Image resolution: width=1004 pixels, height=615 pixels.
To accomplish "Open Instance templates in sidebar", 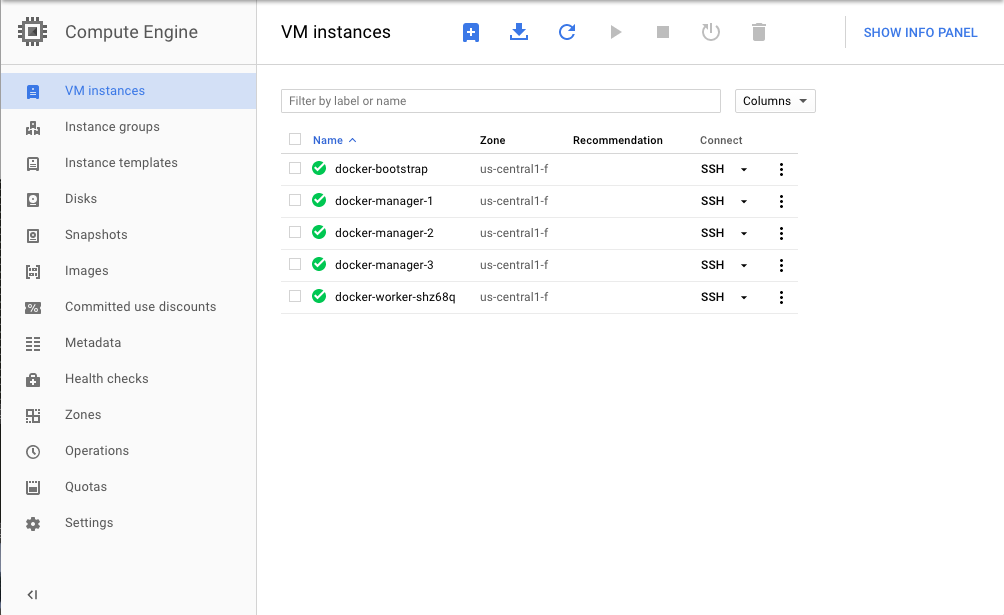I will [121, 163].
